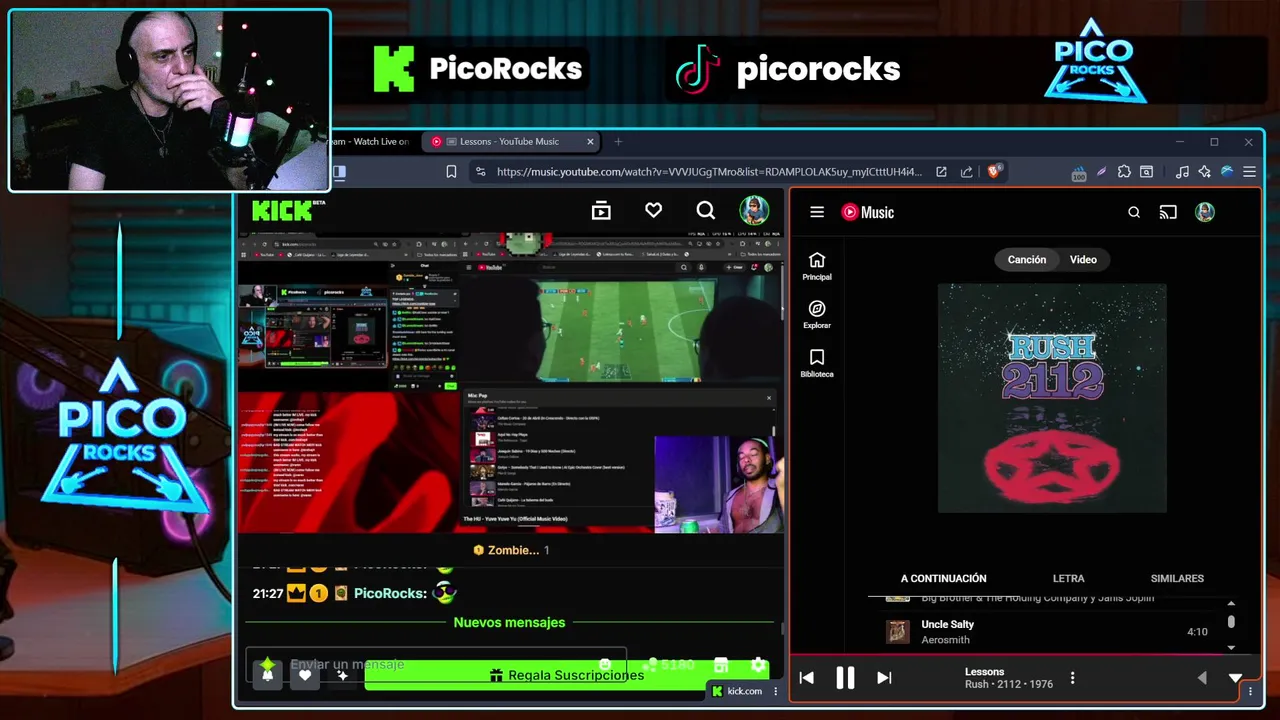This screenshot has width=1280, height=720.
Task: Open the LETRA tab
Action: pos(1068,578)
